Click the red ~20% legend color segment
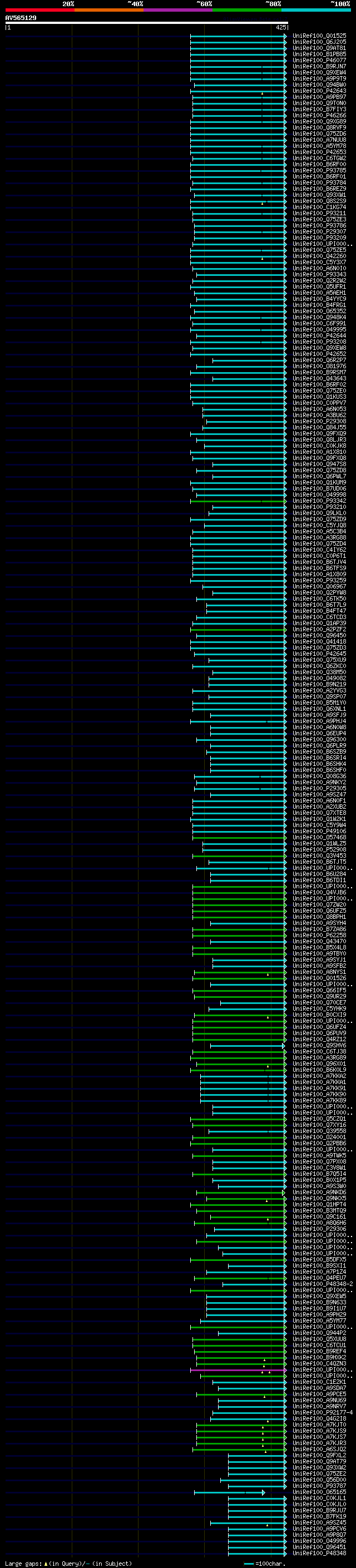The width and height of the screenshot is (356, 1568). click(x=39, y=10)
